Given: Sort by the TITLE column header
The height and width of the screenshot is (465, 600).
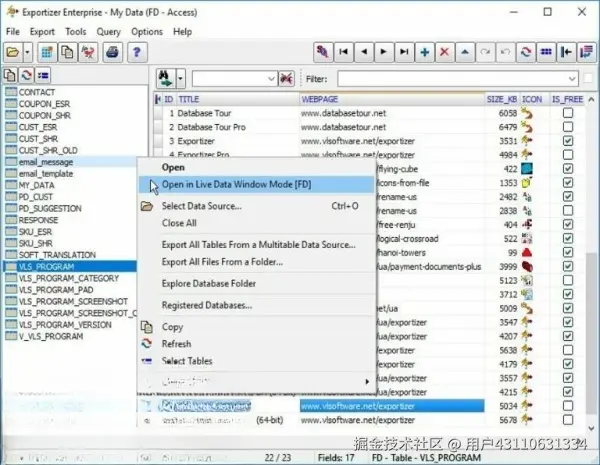Looking at the screenshot, I should 237,100.
